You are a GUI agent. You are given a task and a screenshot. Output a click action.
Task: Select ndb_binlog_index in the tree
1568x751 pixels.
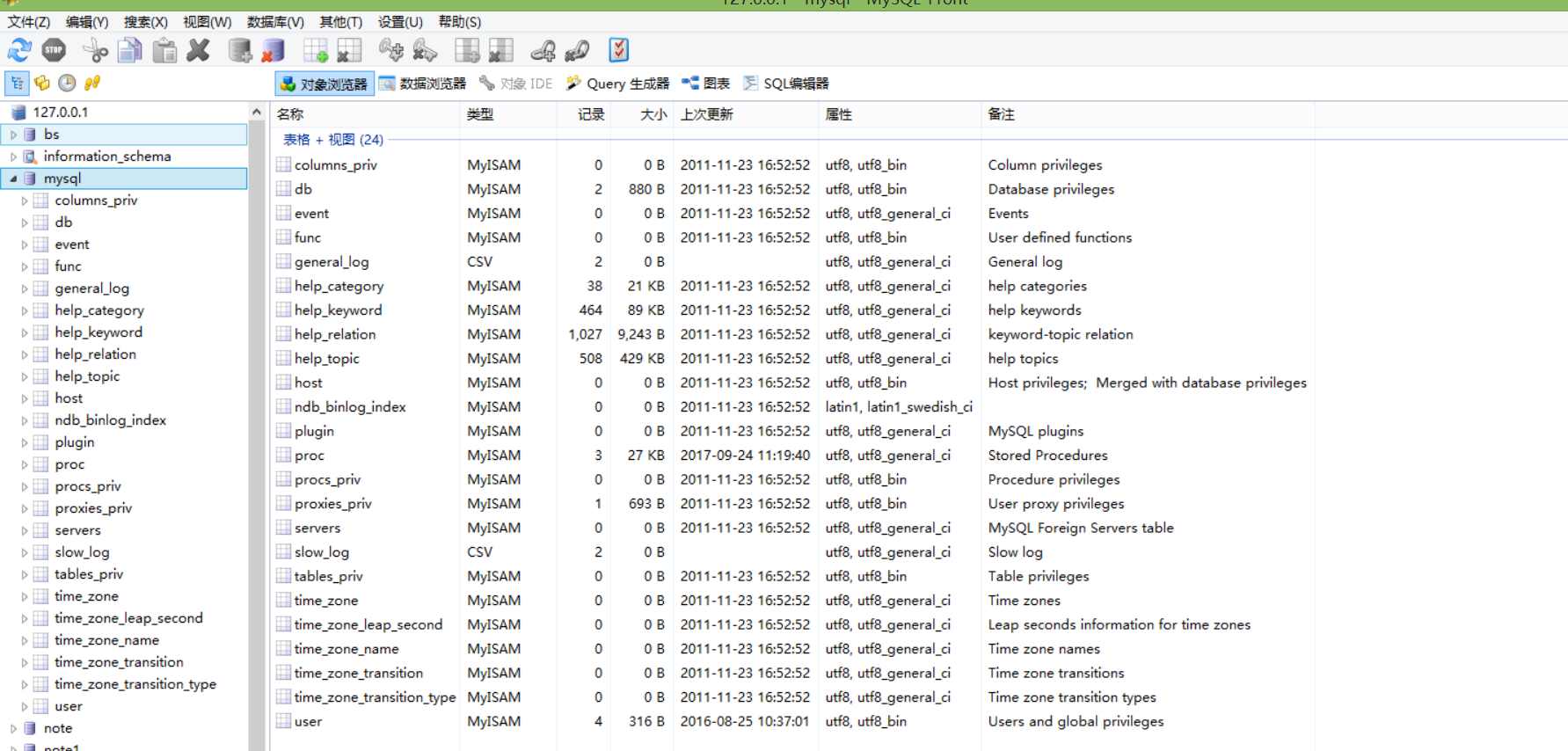(110, 420)
